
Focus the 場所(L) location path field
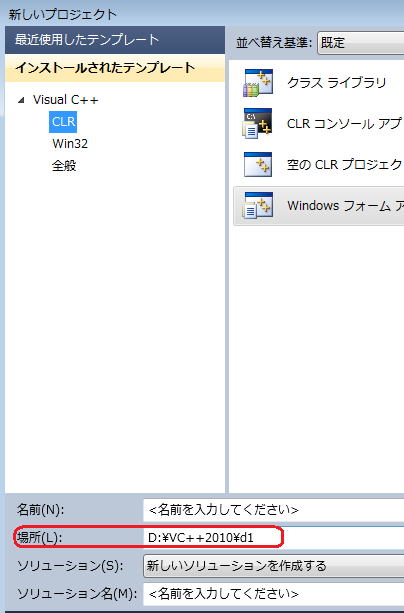pos(273,538)
